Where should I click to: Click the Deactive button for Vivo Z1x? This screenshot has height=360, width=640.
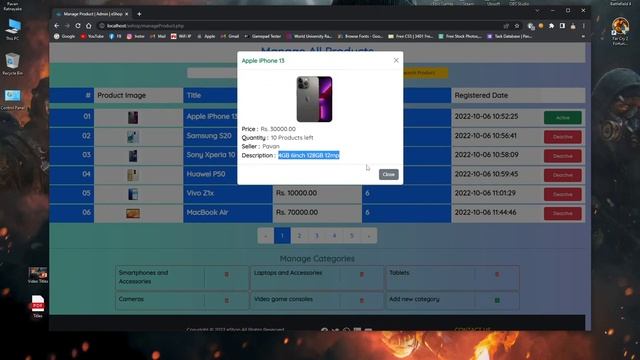[562, 194]
